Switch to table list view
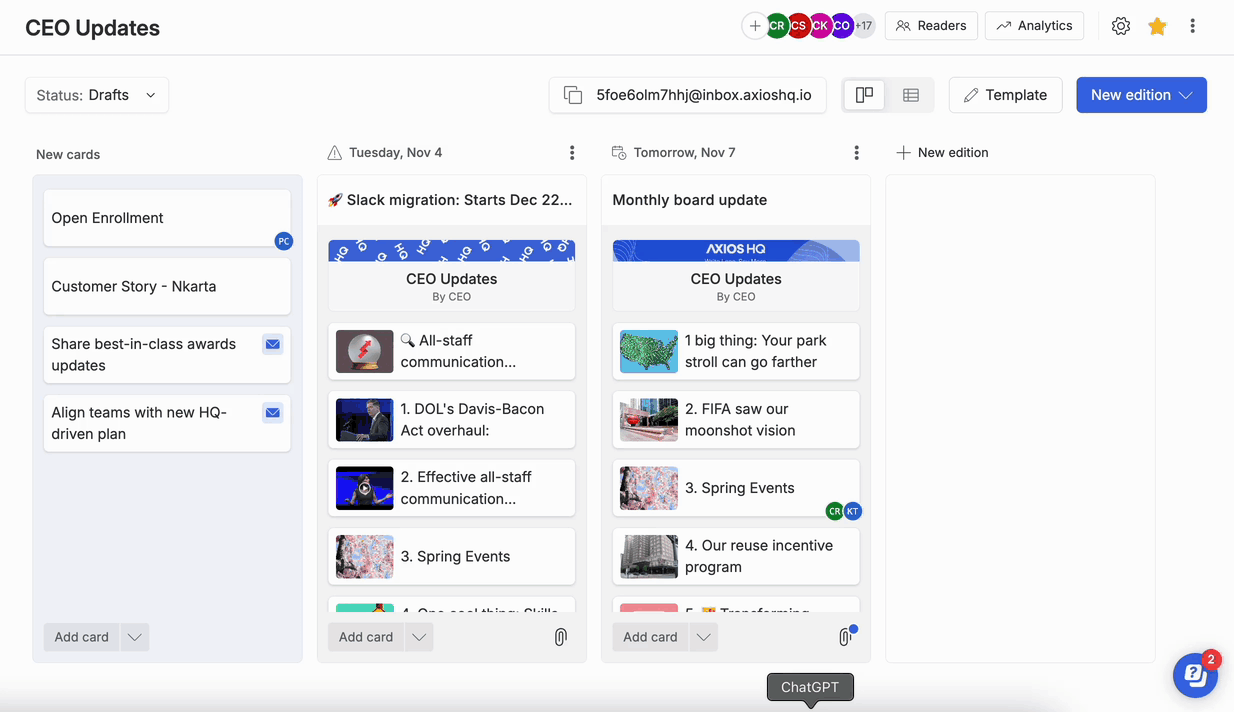This screenshot has height=712, width=1235. pyautogui.click(x=910, y=95)
